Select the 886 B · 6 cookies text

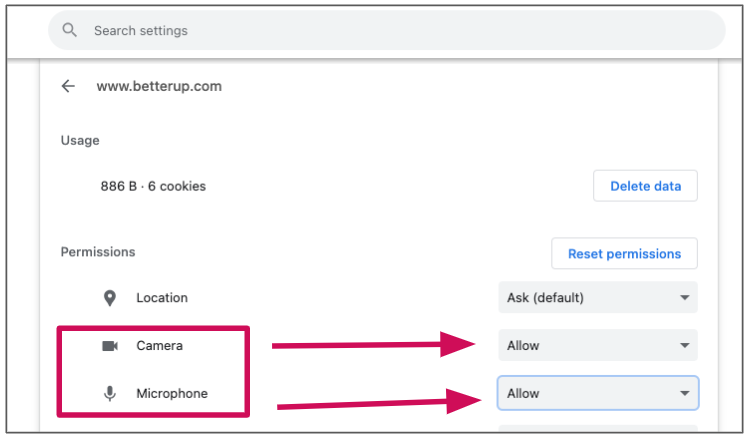coord(153,186)
